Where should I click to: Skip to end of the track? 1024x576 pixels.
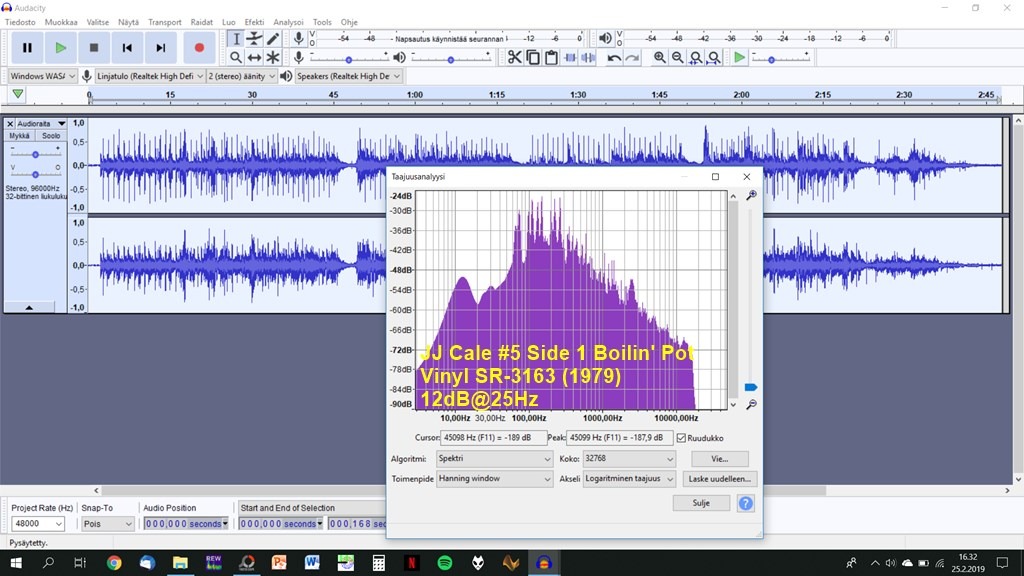(161, 48)
